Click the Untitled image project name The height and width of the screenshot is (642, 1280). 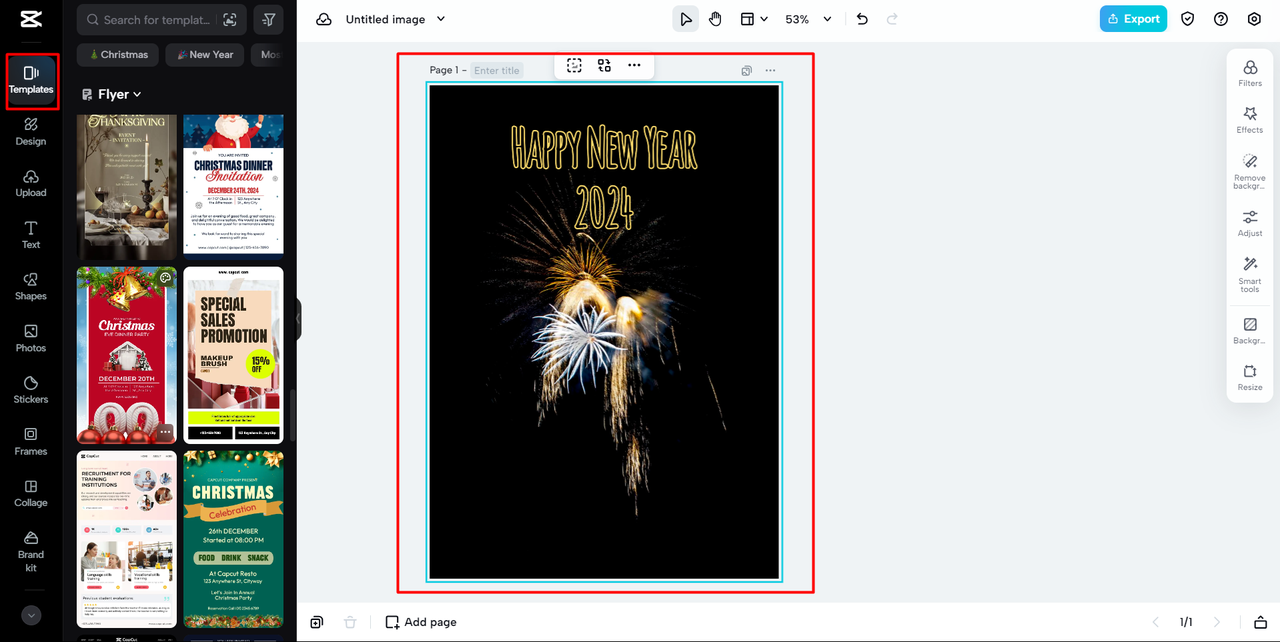(x=385, y=19)
